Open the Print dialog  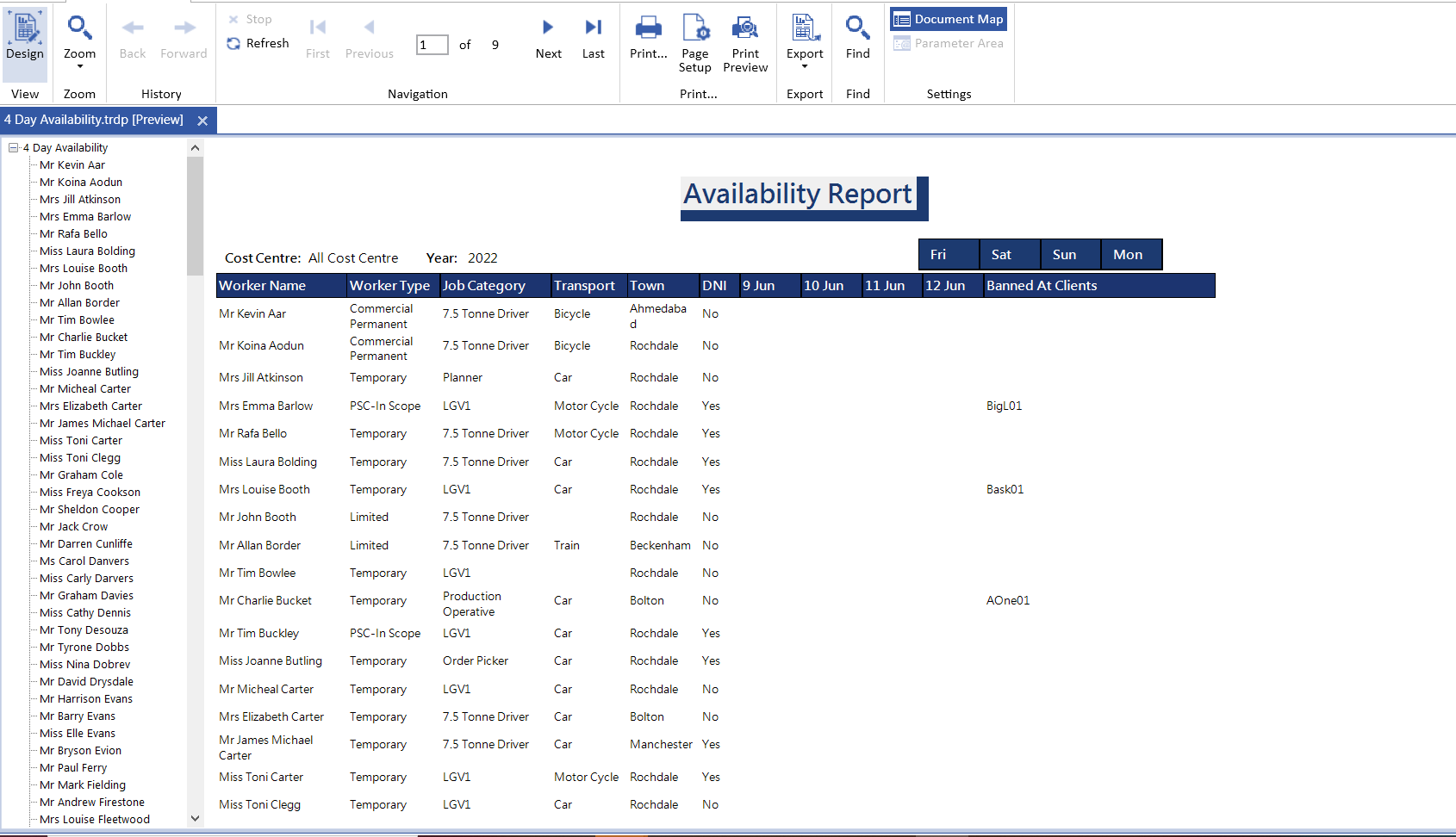click(648, 39)
